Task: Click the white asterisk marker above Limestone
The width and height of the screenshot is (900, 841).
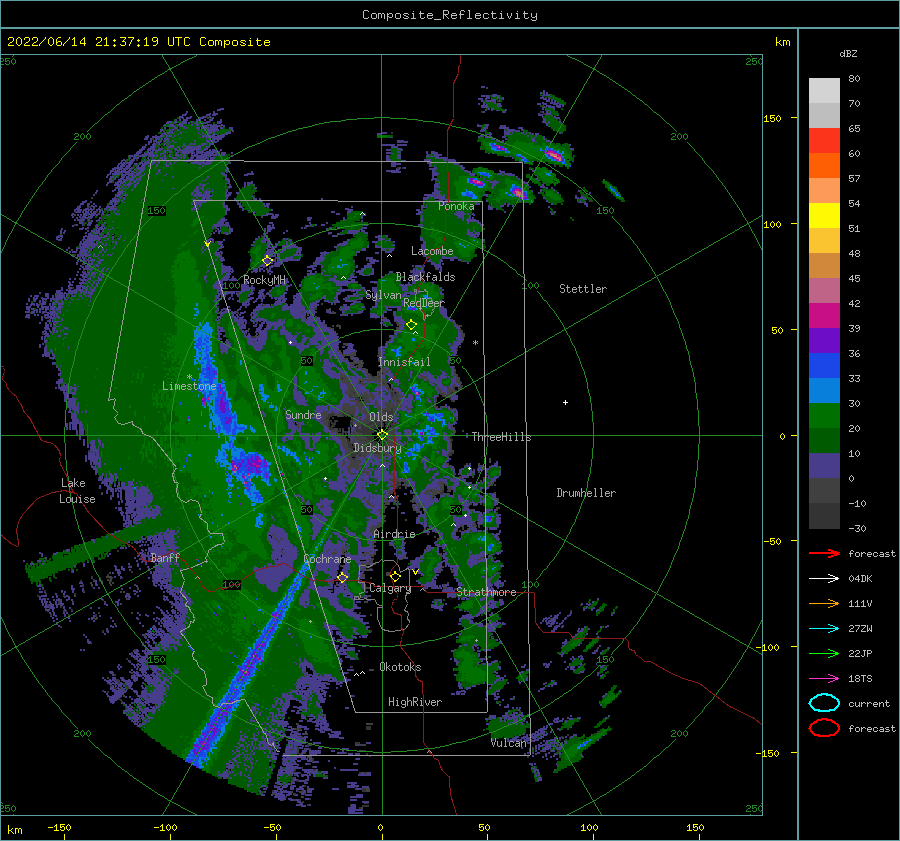Action: [x=189, y=377]
